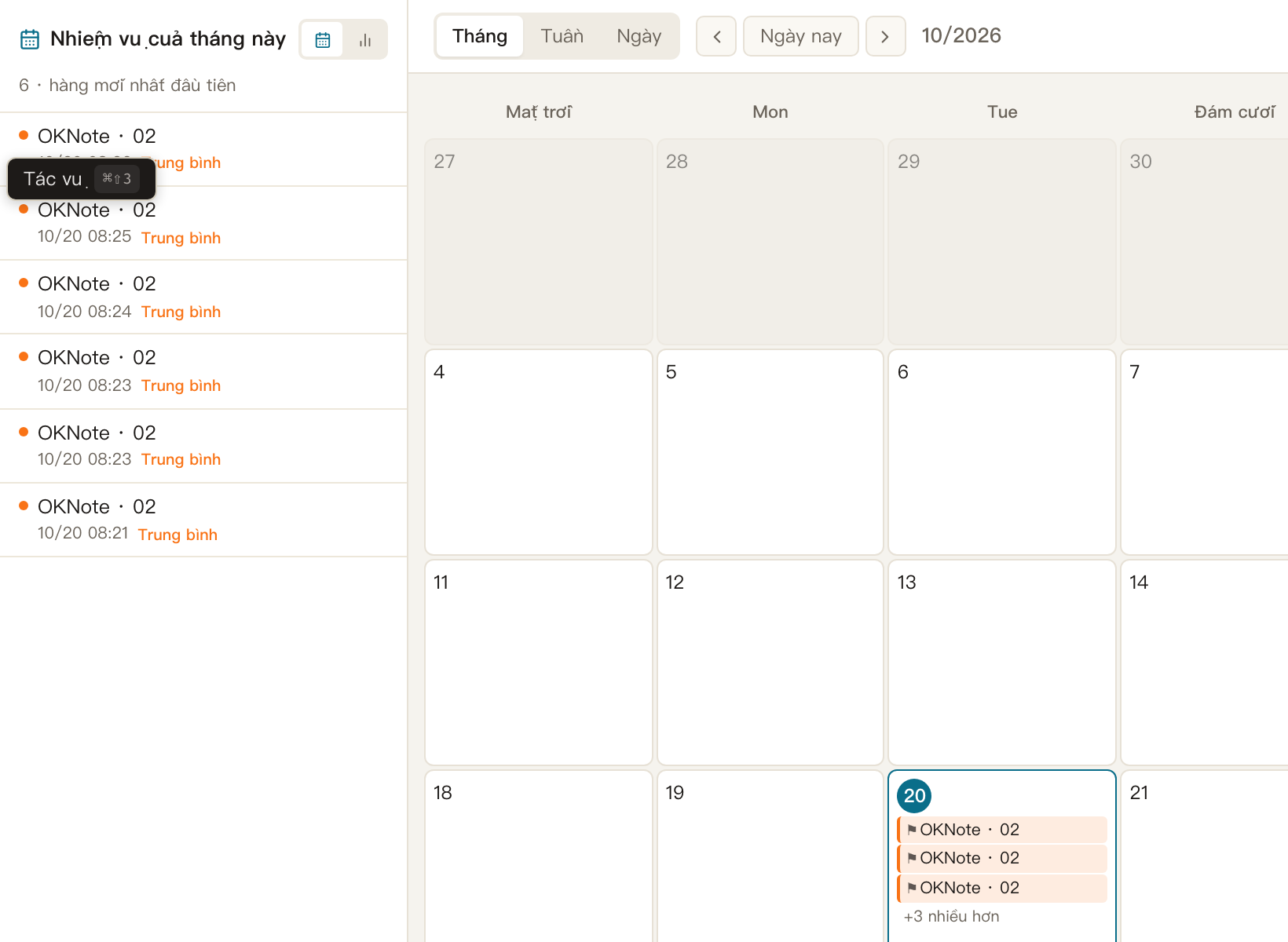Click the Mon column header
1288x942 pixels.
(x=770, y=111)
